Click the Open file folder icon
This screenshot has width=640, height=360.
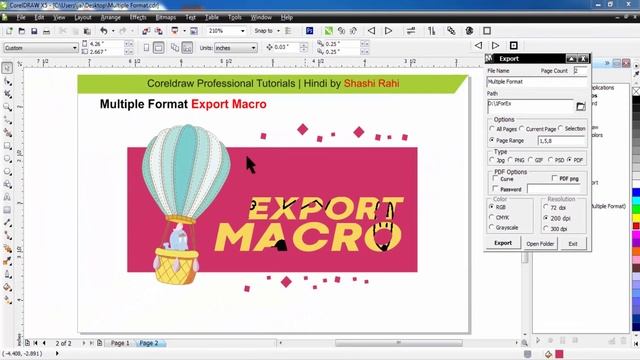click(x=22, y=31)
